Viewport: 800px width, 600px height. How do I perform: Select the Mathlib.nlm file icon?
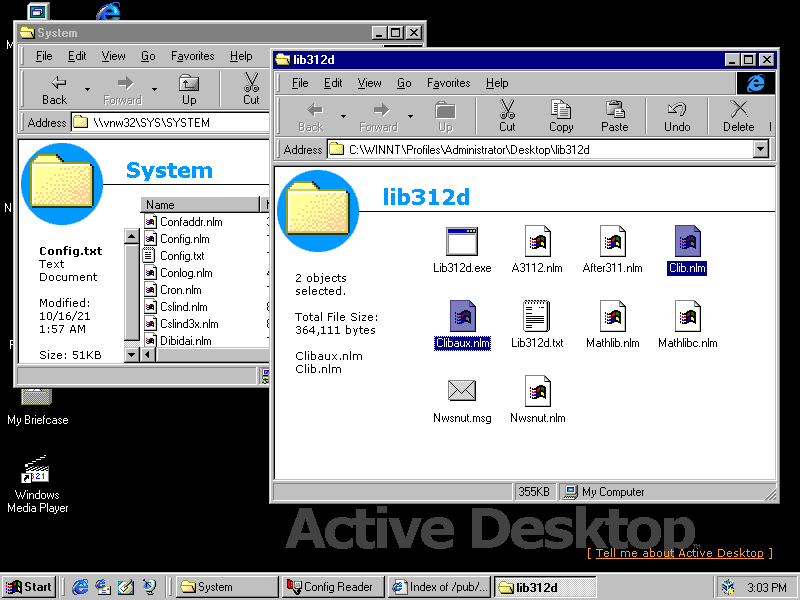point(612,316)
